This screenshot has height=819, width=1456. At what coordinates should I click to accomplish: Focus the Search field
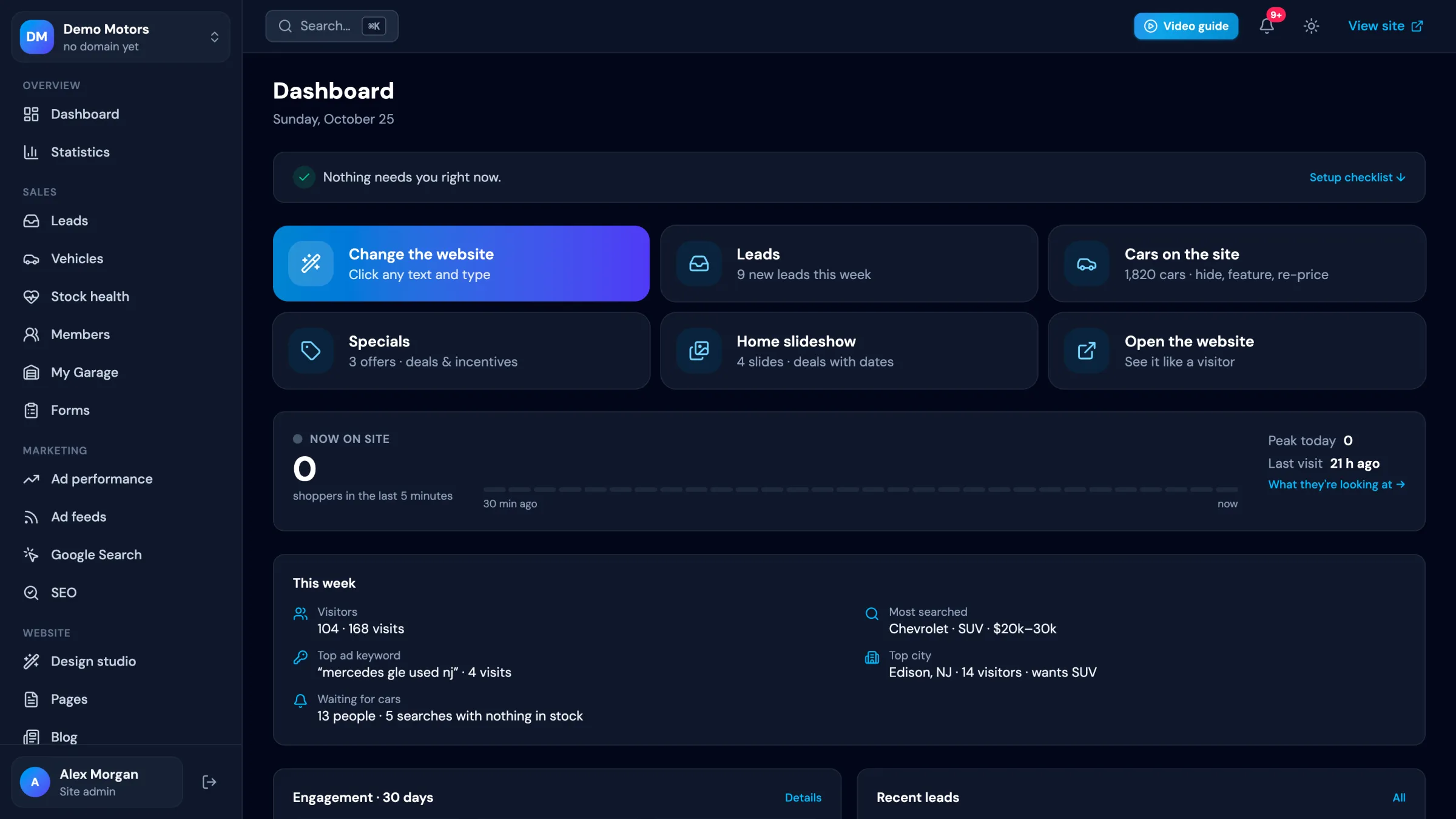[x=332, y=26]
